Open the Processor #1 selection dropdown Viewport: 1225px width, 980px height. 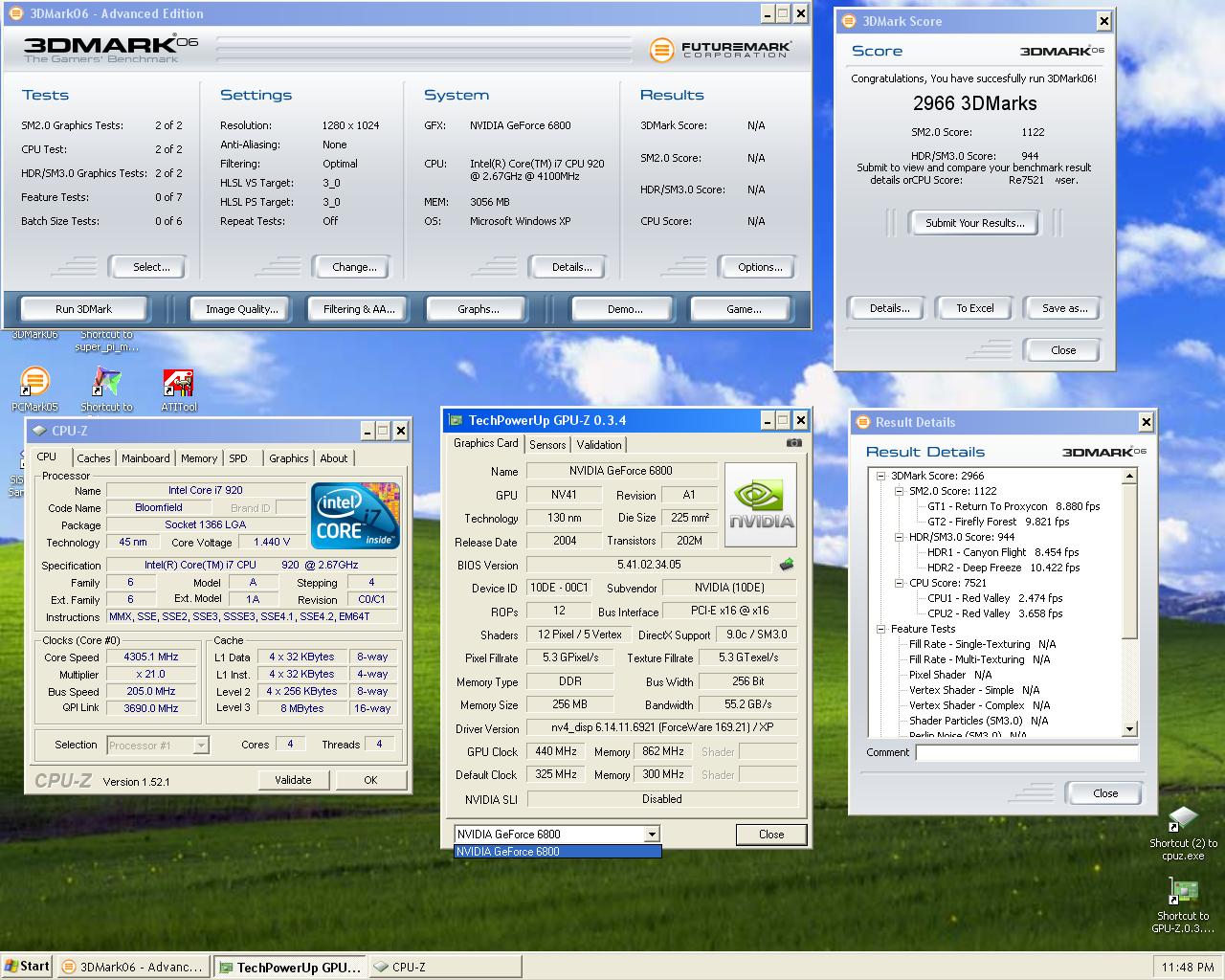click(x=201, y=745)
